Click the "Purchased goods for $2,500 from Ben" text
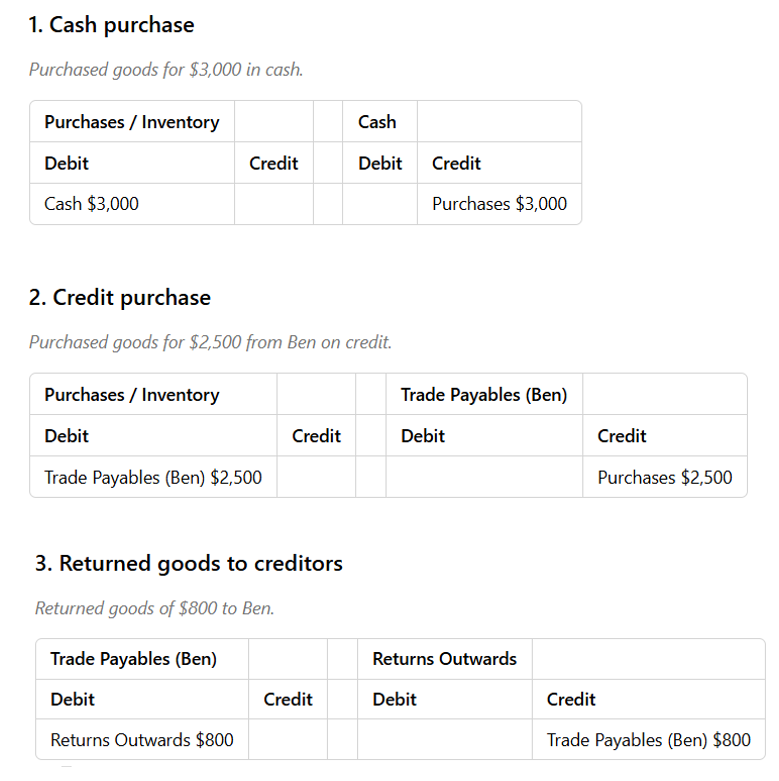The width and height of the screenshot is (779, 781). (x=210, y=342)
